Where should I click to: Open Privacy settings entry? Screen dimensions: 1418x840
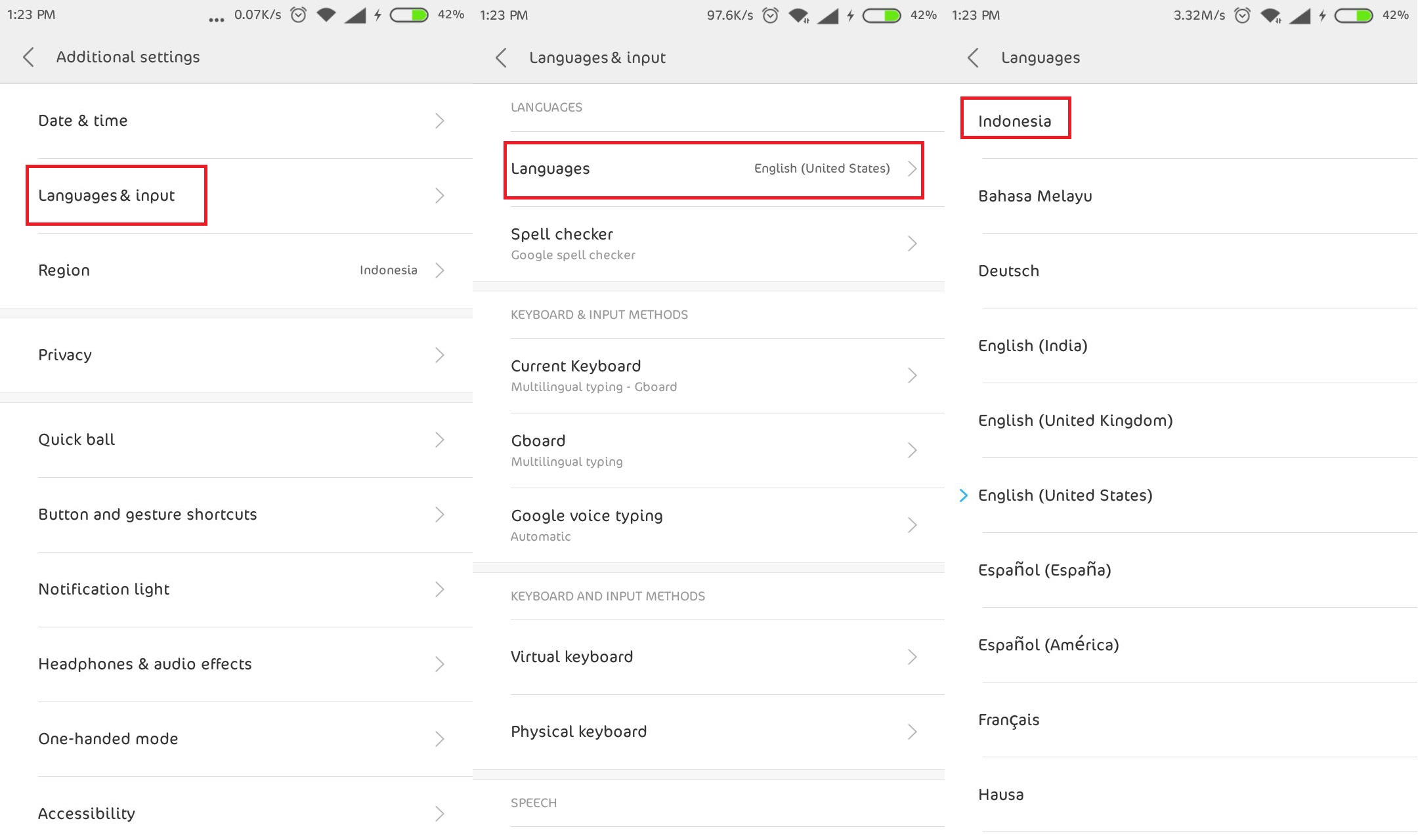(x=236, y=355)
